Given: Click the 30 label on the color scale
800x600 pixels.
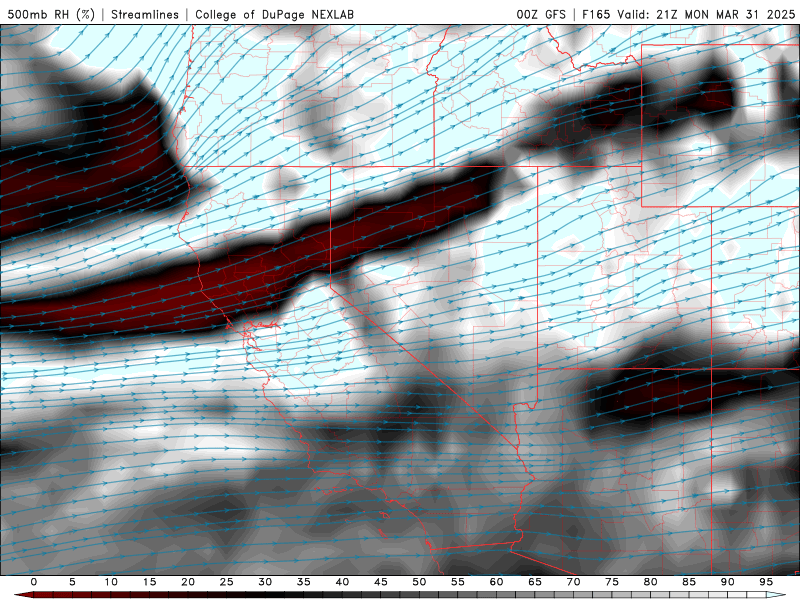Looking at the screenshot, I should [265, 582].
